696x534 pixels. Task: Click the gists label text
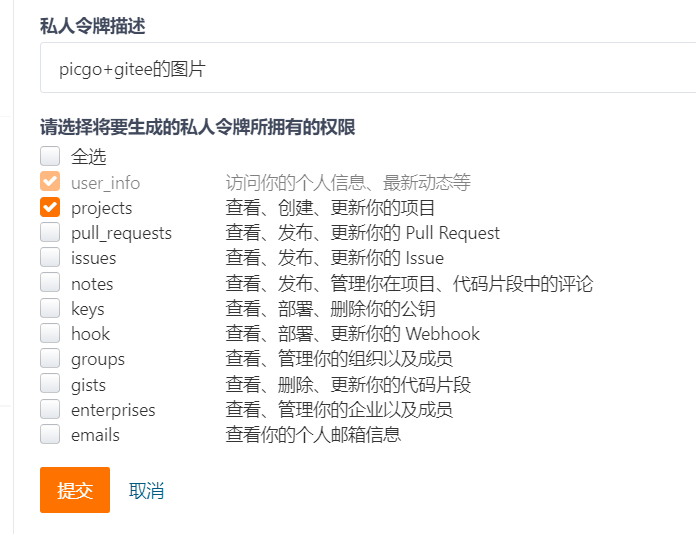coord(88,385)
